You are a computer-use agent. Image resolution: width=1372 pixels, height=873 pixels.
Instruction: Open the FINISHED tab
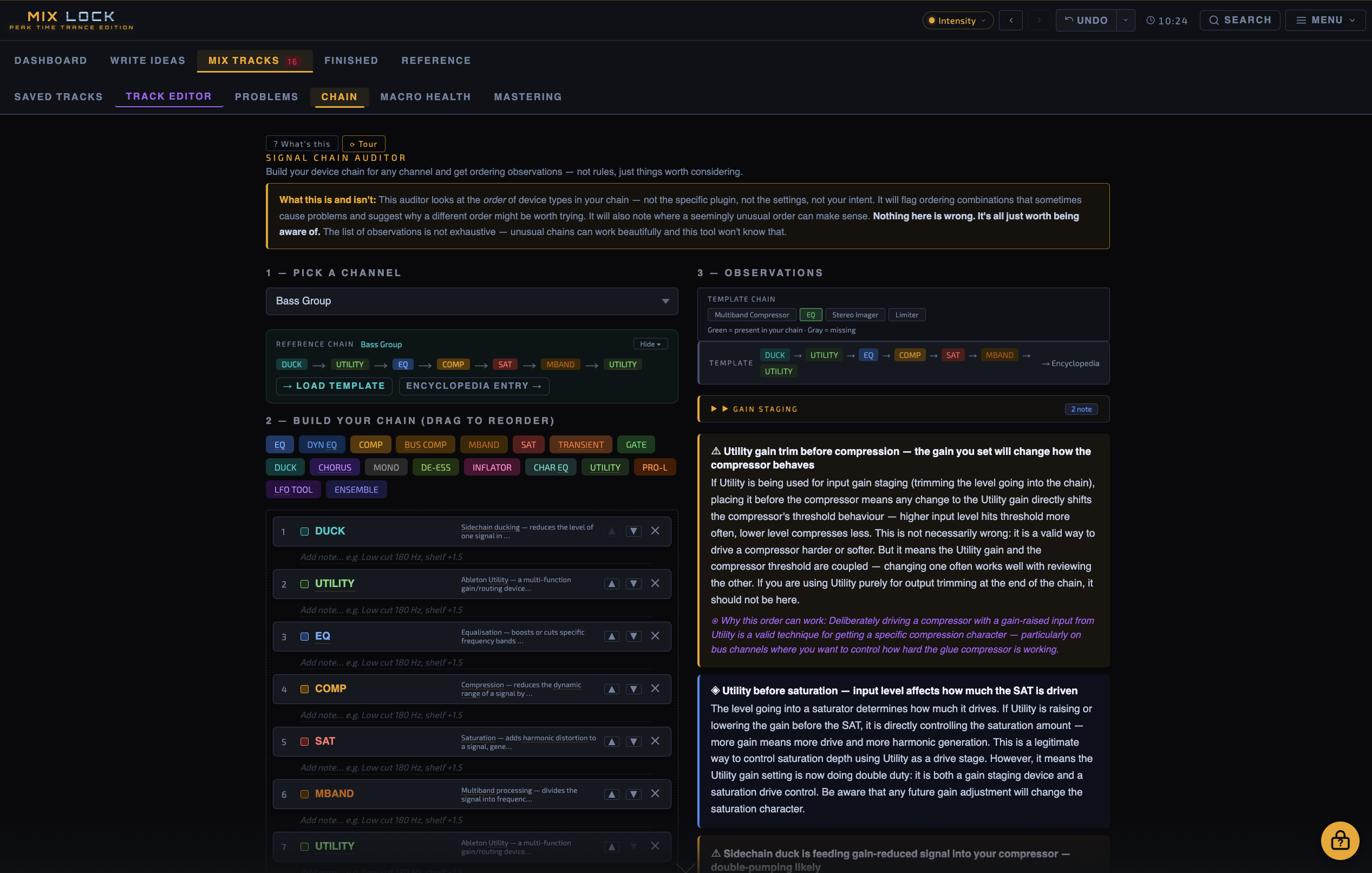(x=351, y=61)
